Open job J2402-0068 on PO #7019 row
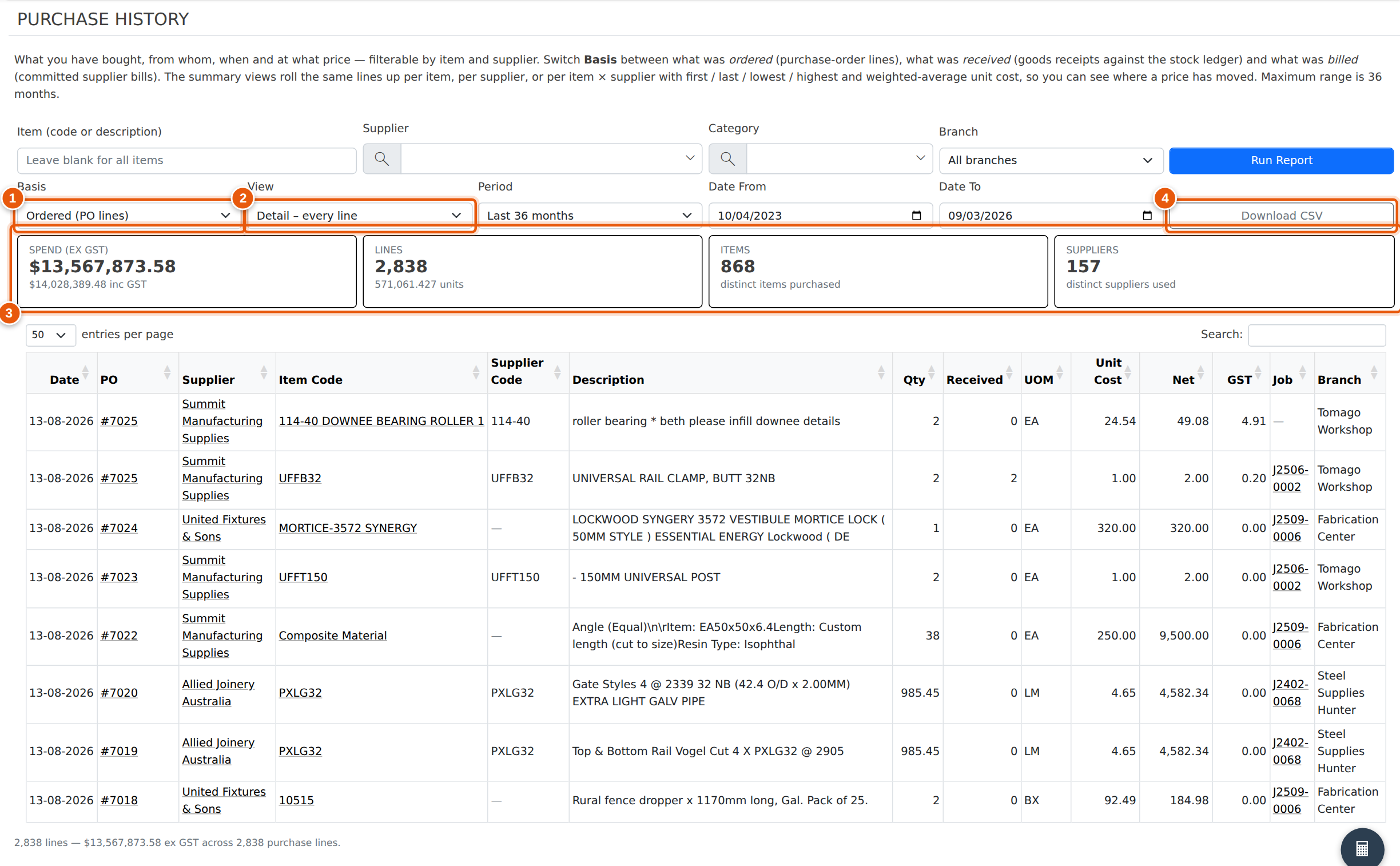1400x866 pixels. pyautogui.click(x=1290, y=751)
